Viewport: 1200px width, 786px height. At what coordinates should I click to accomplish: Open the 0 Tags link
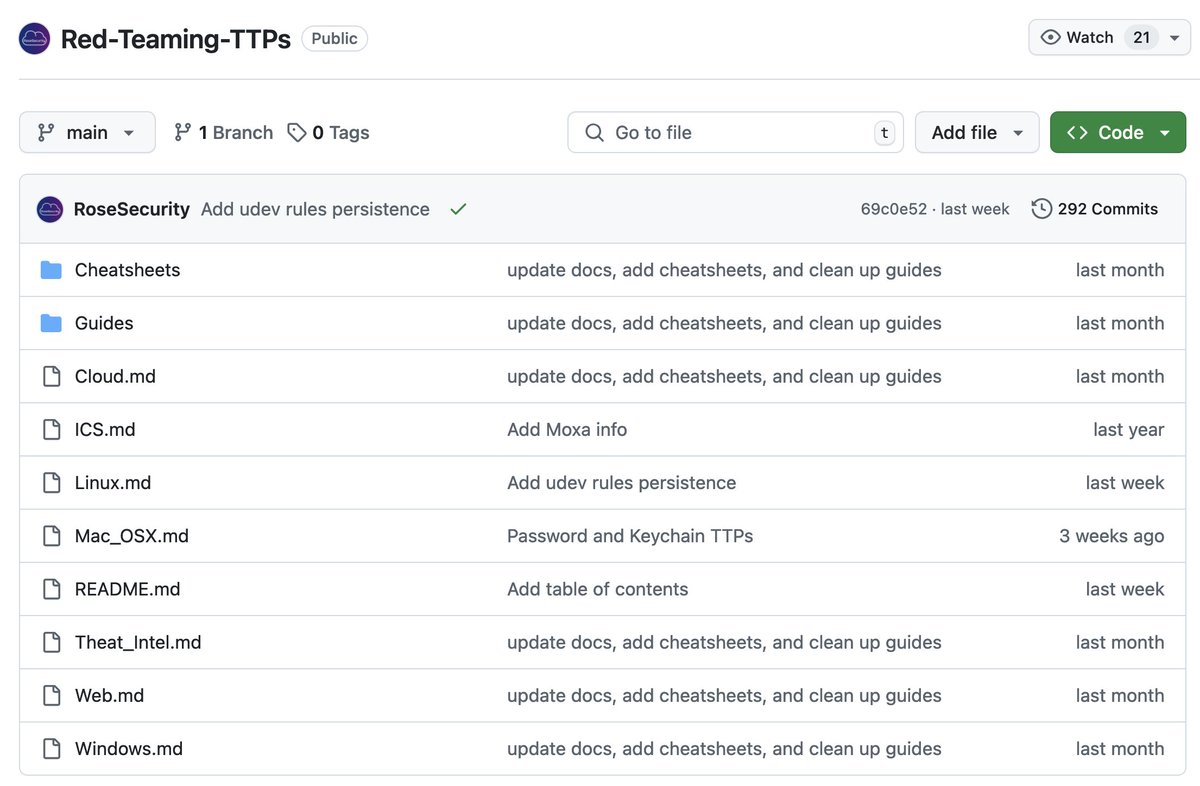(328, 132)
